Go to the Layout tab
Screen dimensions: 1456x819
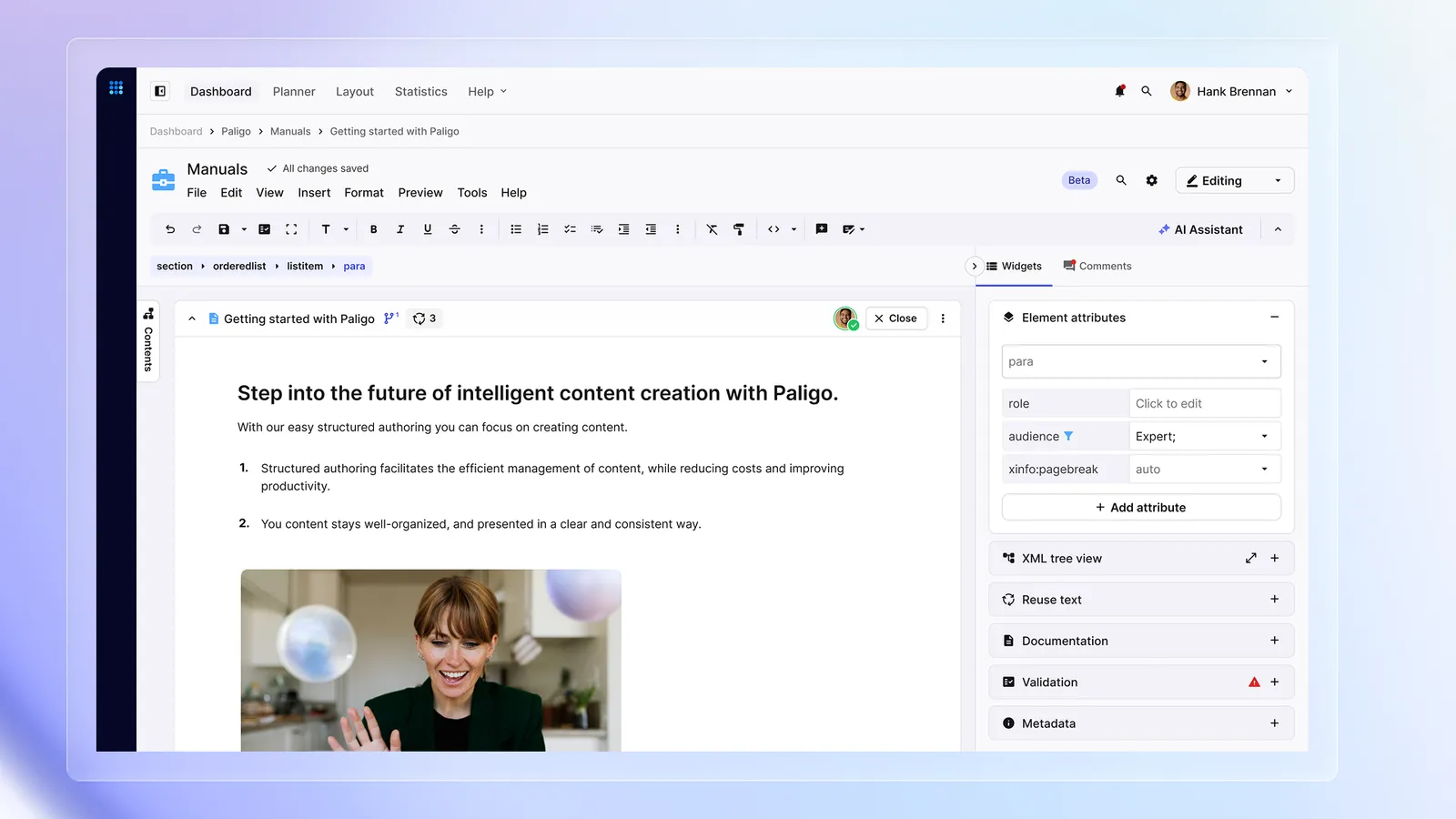pos(355,91)
